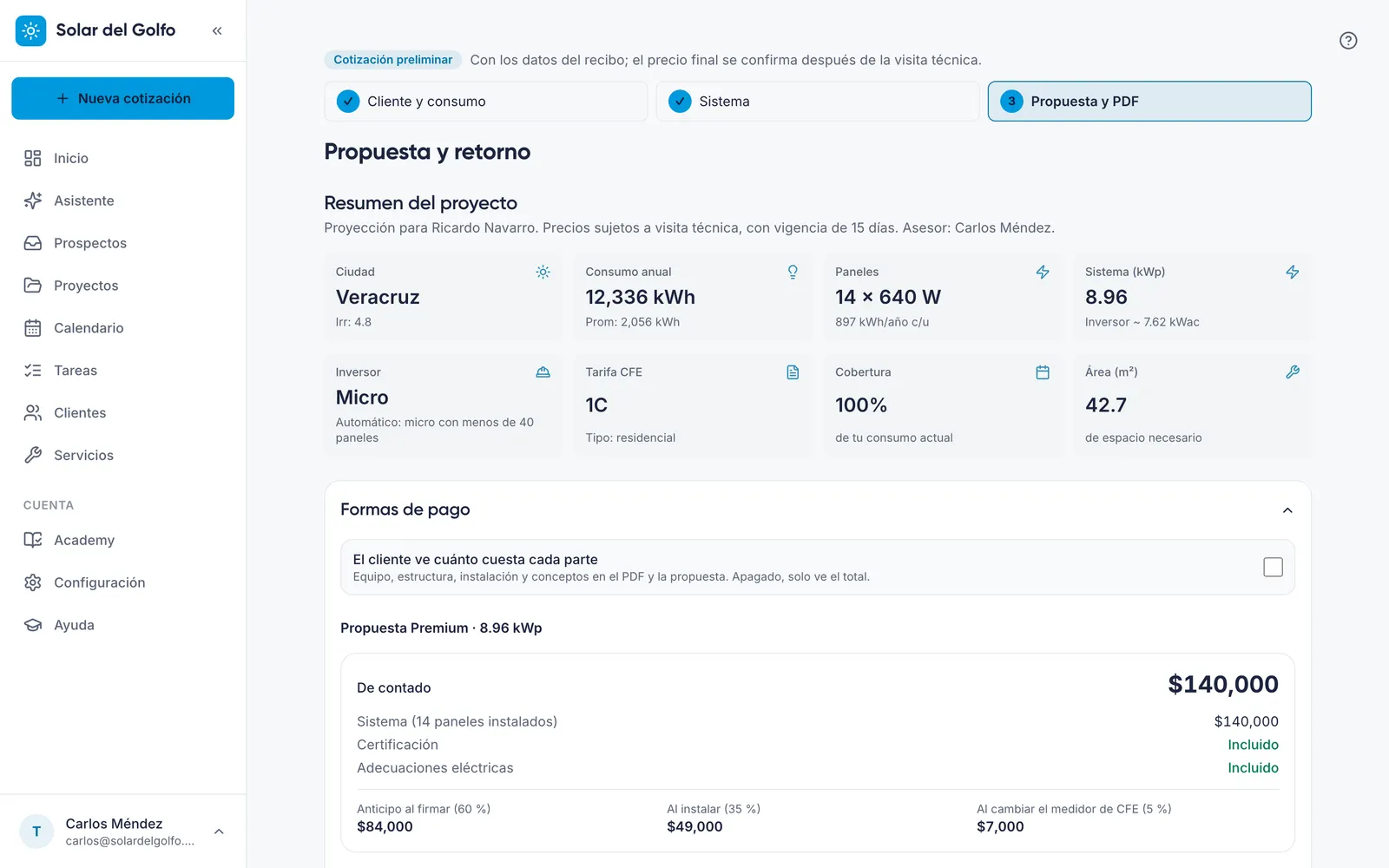Click the lightbulb icon on Consumo anual card

click(x=793, y=272)
